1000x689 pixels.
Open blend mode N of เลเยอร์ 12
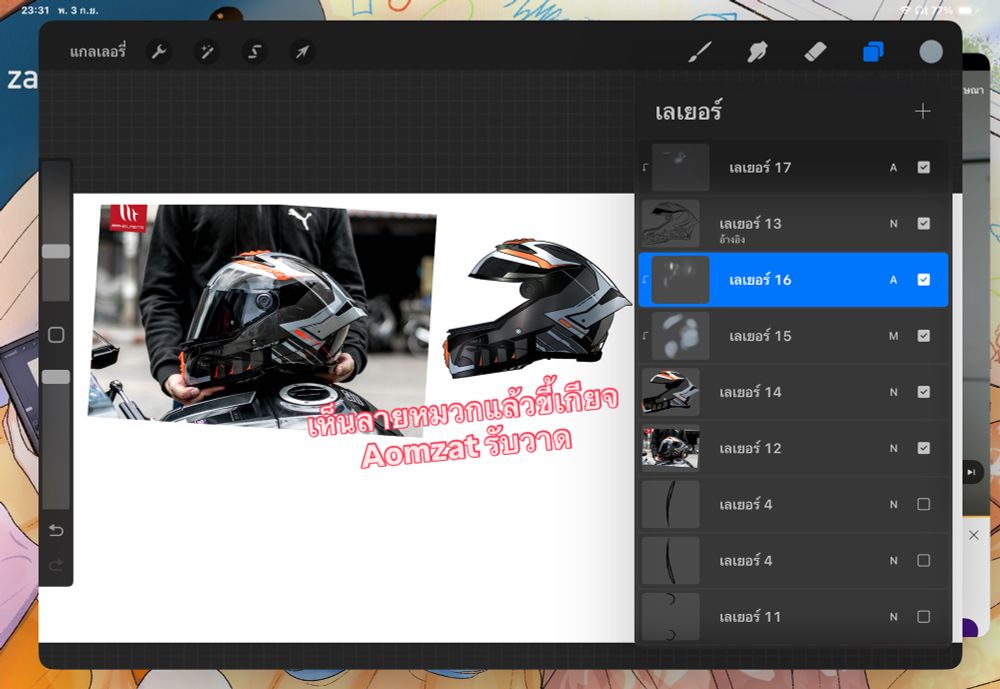[893, 448]
